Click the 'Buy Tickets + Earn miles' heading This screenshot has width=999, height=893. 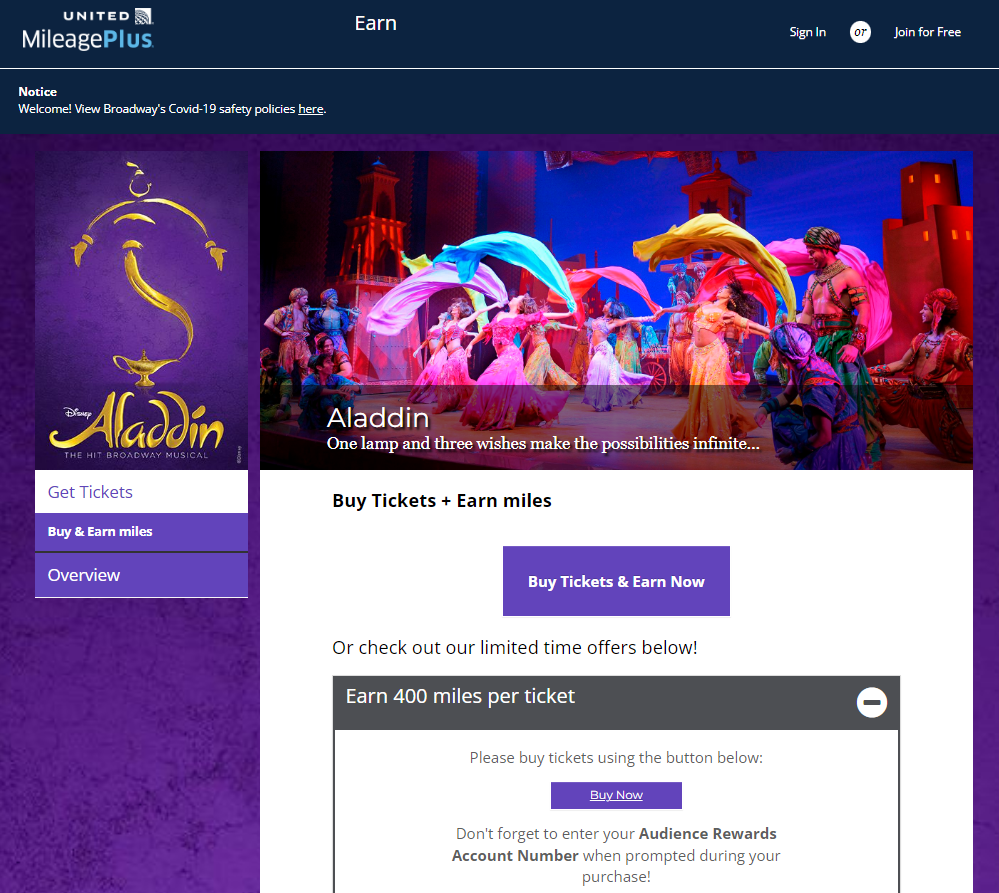point(442,501)
